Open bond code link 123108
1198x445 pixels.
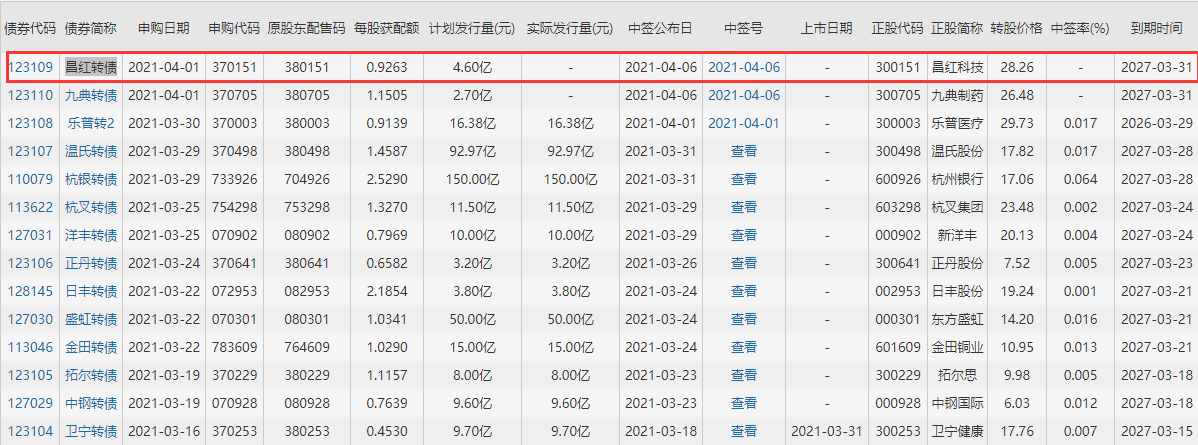(31, 123)
